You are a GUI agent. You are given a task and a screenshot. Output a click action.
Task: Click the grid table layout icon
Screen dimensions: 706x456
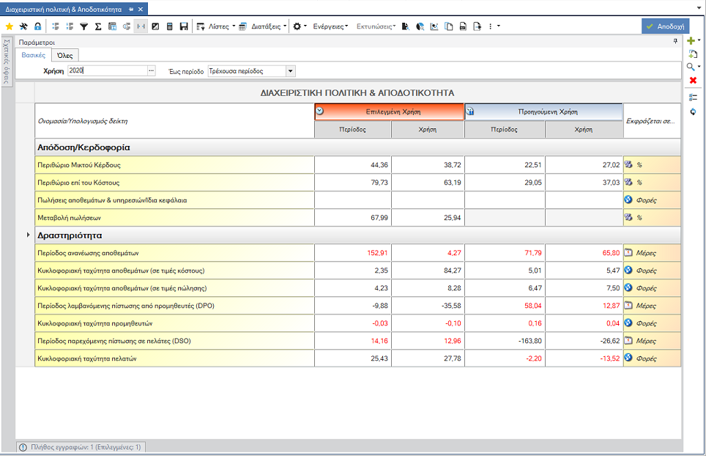click(x=112, y=27)
